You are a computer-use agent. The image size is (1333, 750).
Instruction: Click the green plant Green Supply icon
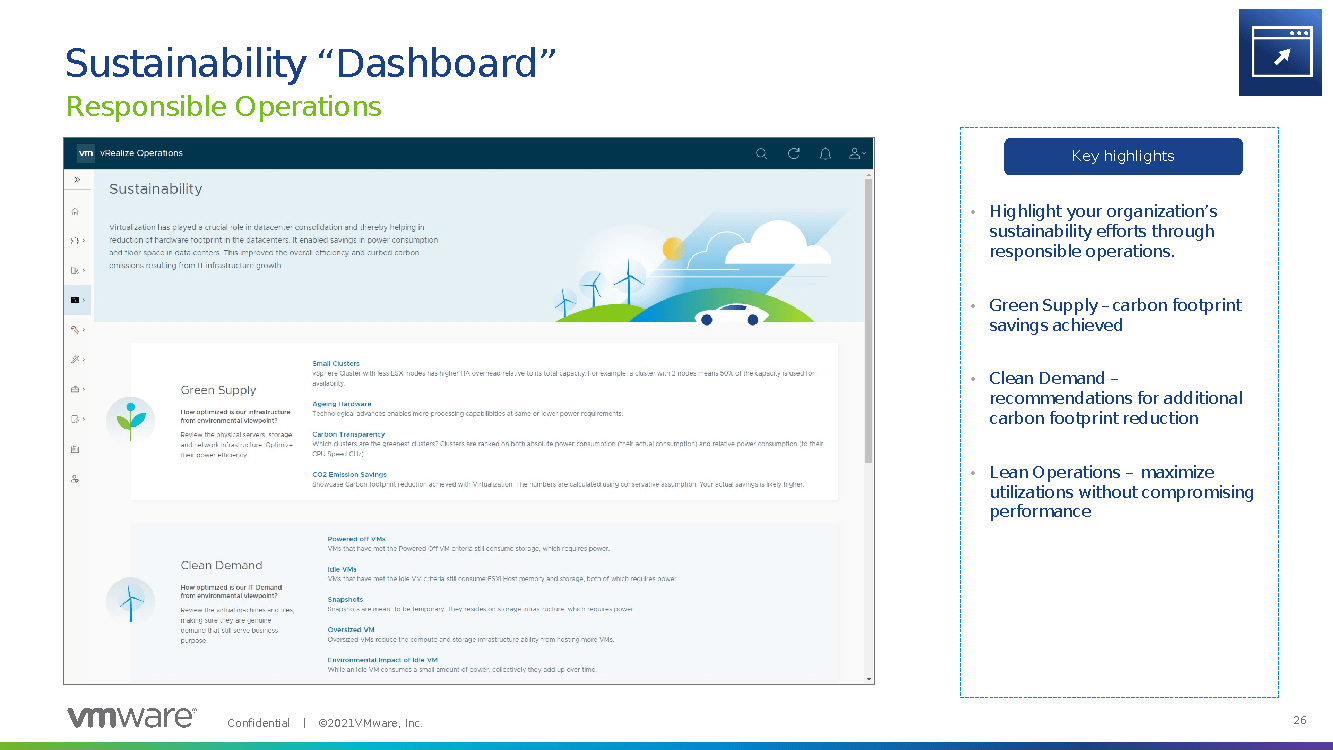click(x=131, y=419)
